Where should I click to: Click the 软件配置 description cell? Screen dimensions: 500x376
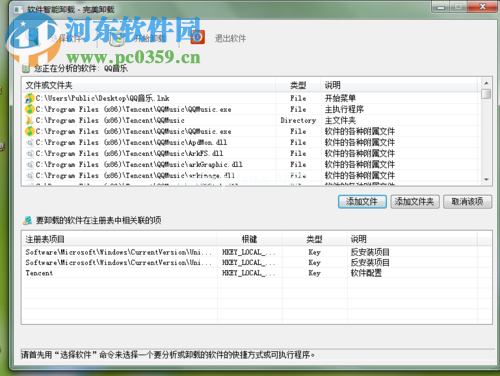pyautogui.click(x=366, y=273)
